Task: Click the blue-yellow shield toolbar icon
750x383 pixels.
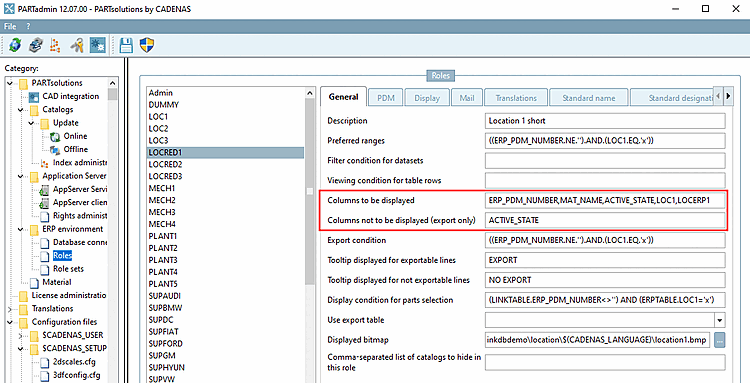Action: tap(146, 45)
